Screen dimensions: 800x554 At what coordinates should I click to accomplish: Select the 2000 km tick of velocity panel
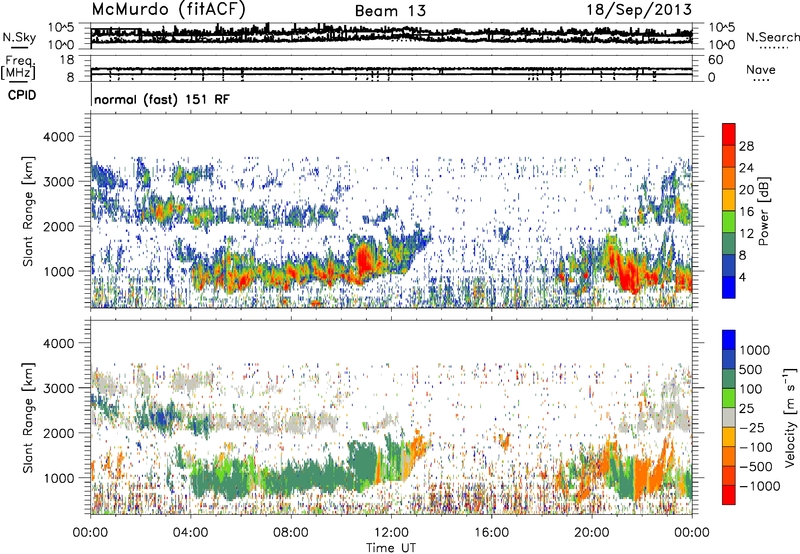click(59, 433)
